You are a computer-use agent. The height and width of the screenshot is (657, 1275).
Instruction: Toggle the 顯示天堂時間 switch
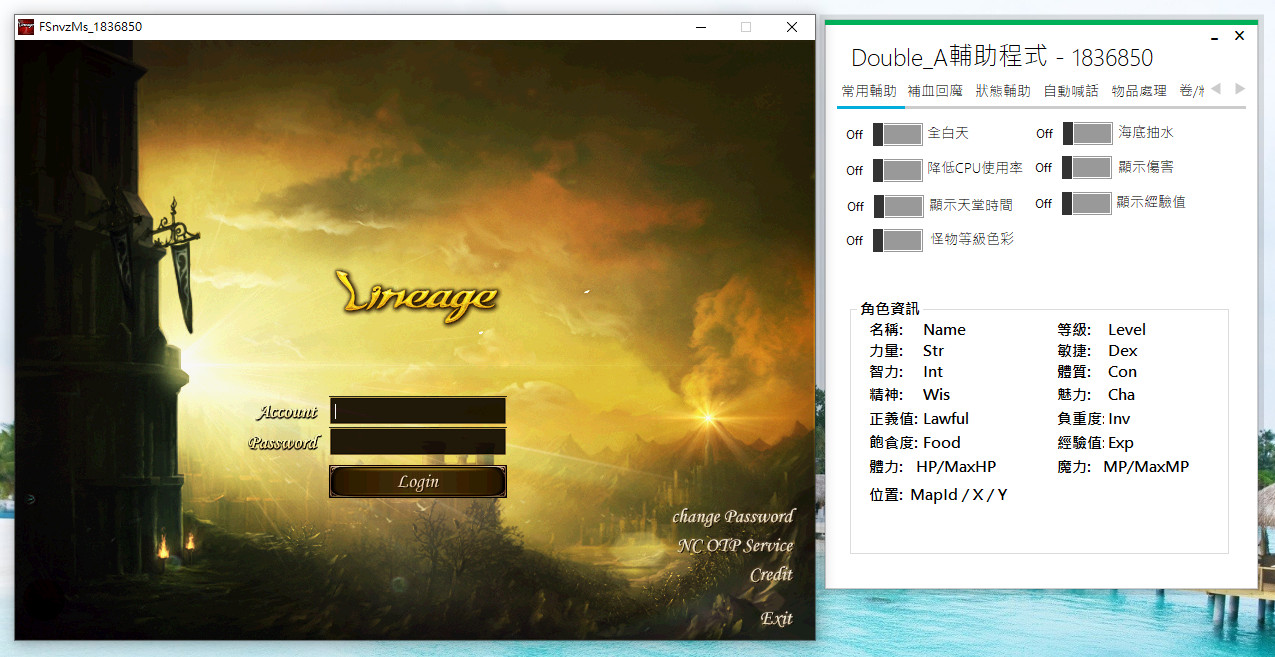click(898, 206)
